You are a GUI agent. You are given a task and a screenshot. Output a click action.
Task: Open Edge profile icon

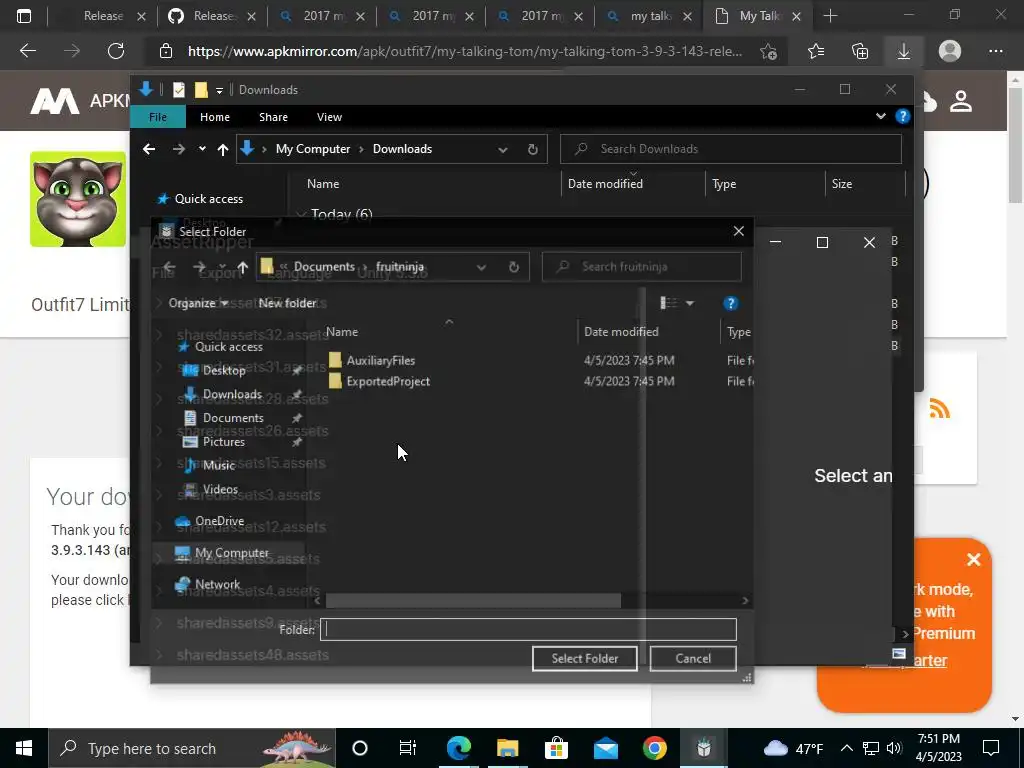(950, 51)
